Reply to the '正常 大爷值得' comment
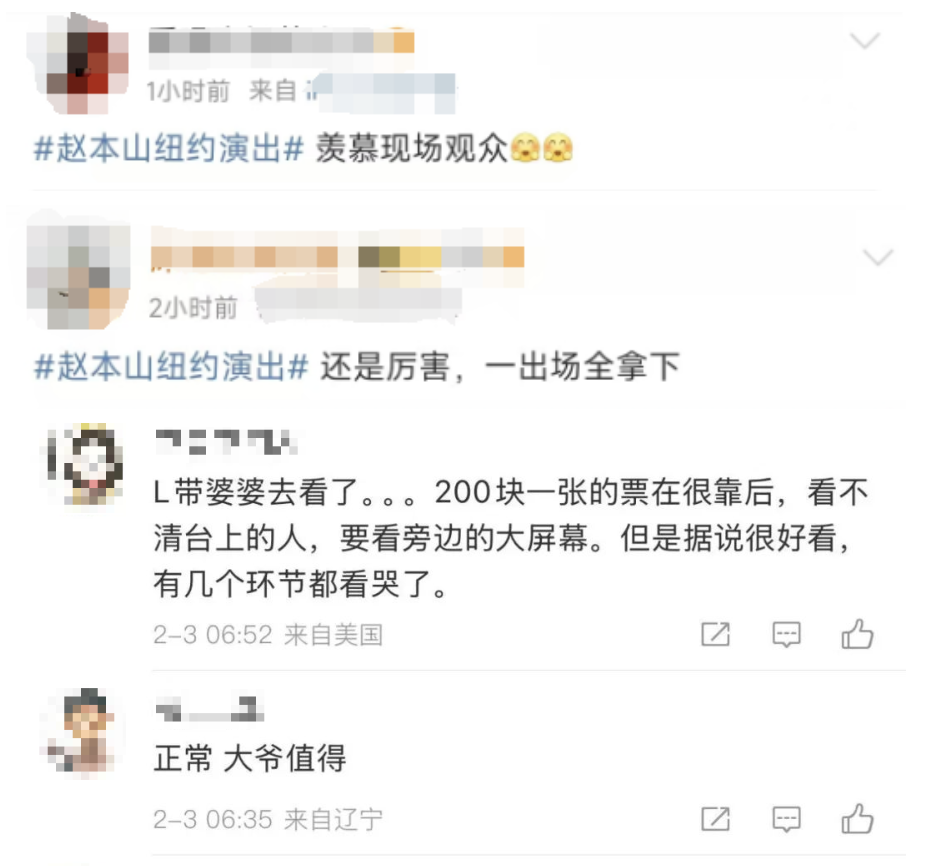 point(786,819)
